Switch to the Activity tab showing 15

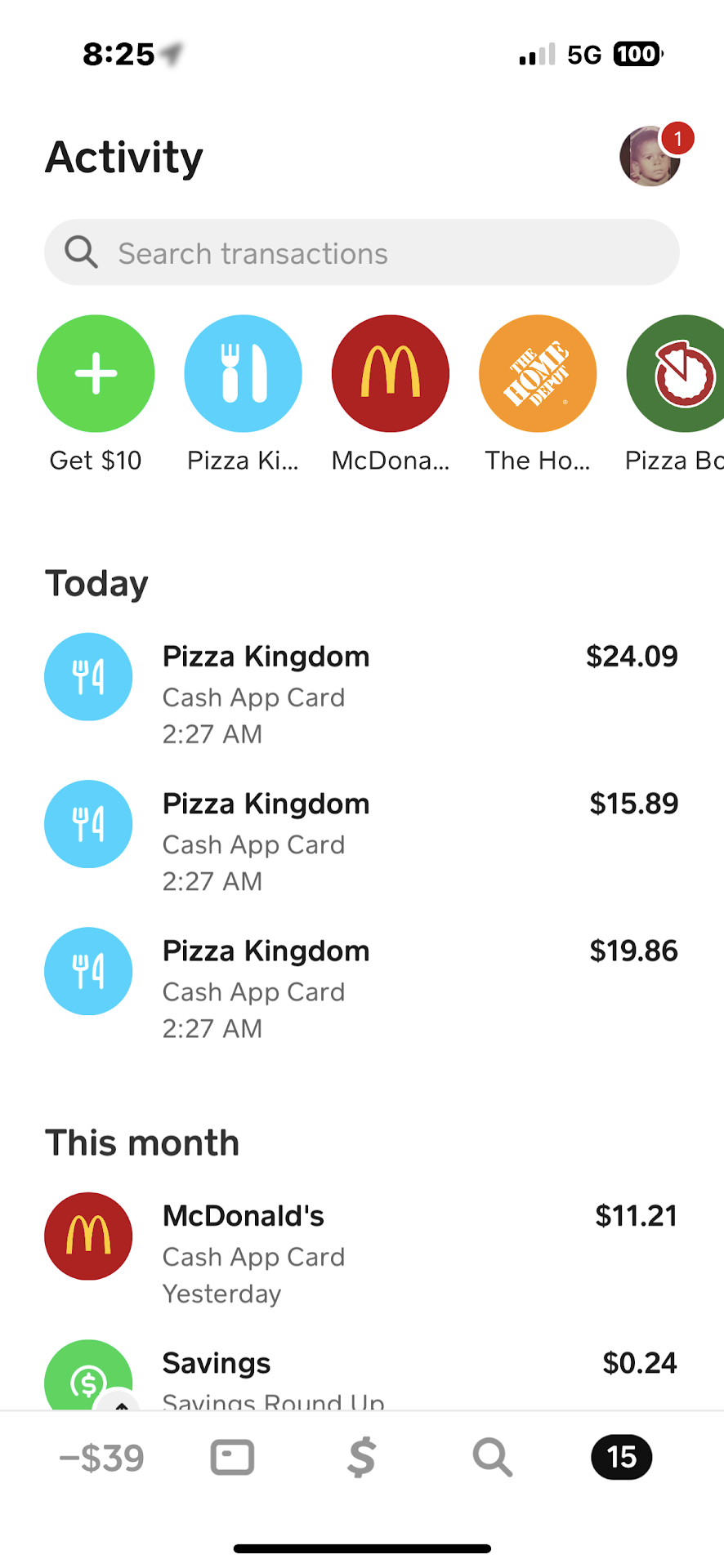coord(621,1458)
